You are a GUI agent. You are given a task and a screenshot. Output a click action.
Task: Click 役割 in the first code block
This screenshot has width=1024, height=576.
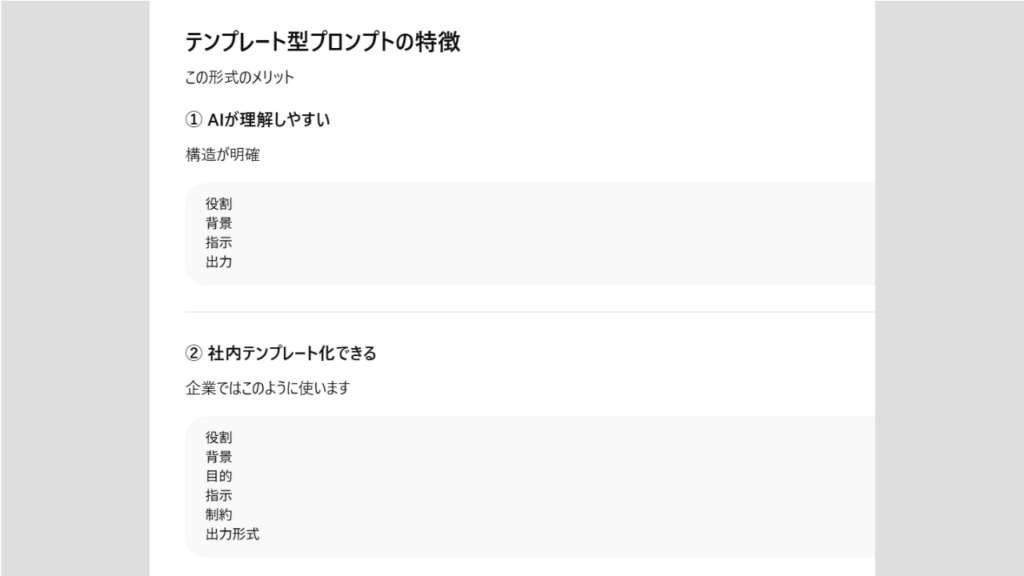(219, 204)
